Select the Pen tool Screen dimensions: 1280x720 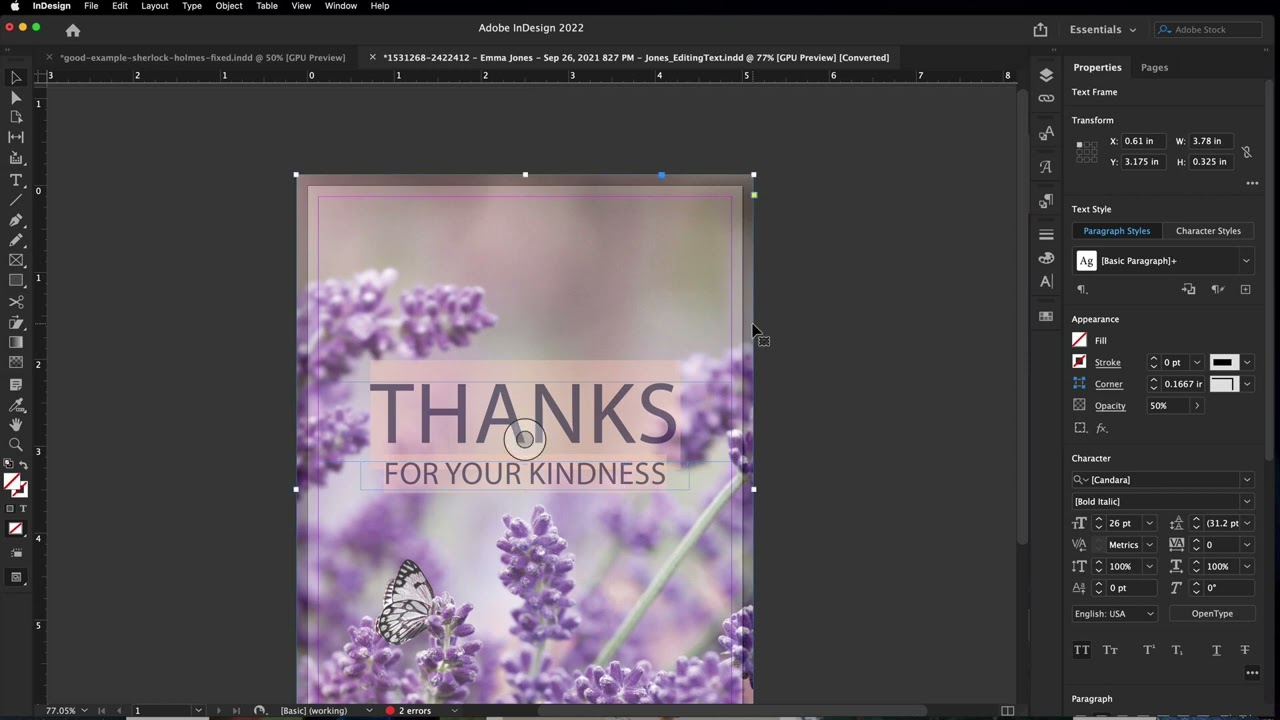tap(16, 220)
